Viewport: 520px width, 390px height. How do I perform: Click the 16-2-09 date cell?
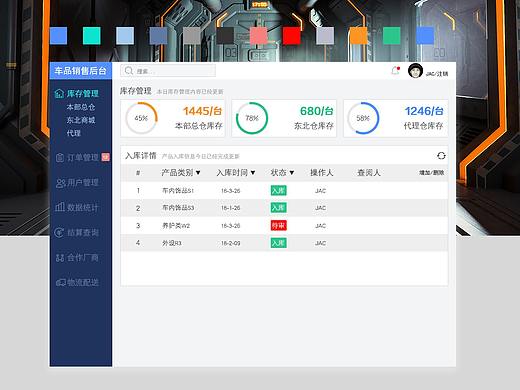pos(230,243)
